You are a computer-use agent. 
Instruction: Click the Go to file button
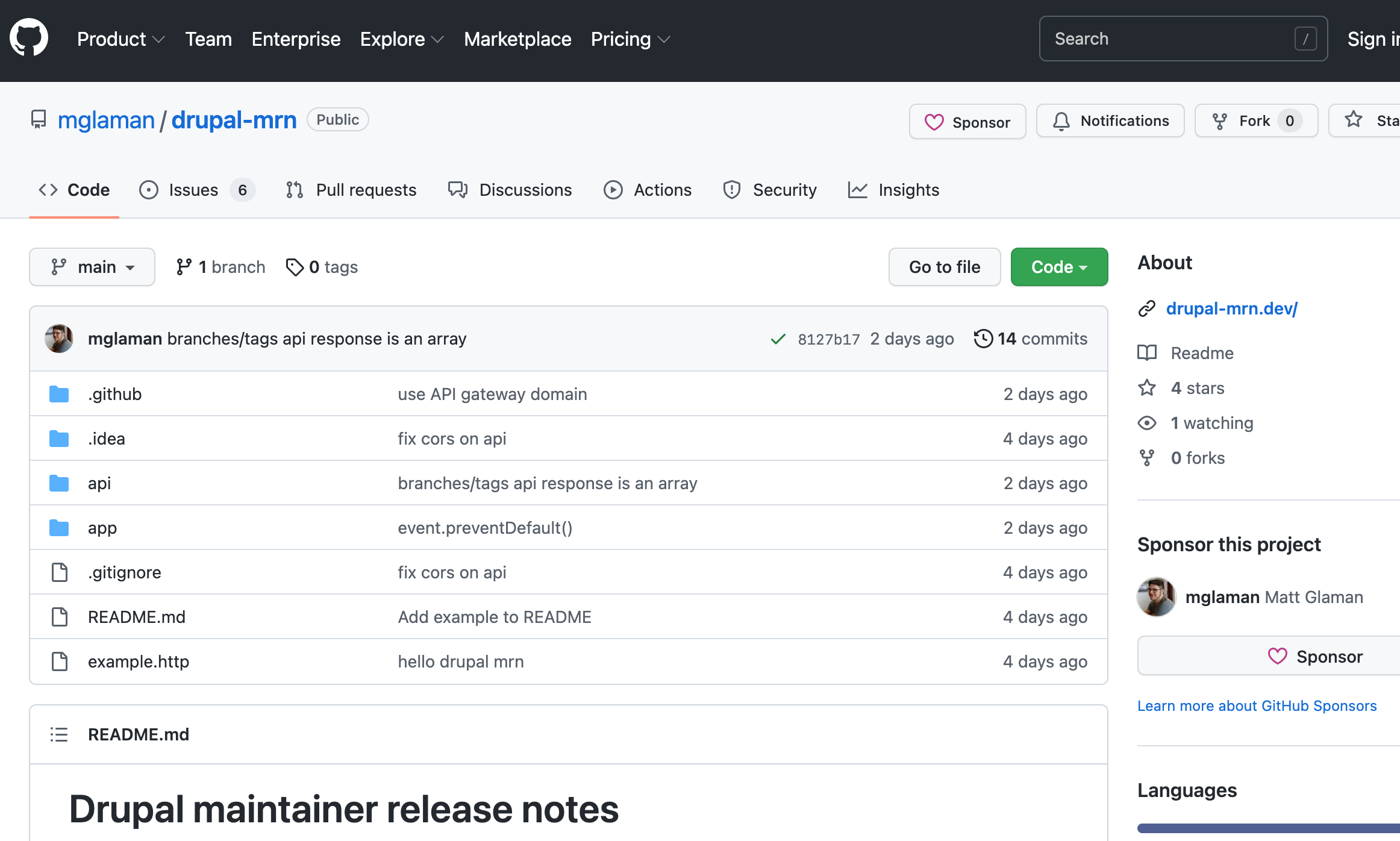945,267
